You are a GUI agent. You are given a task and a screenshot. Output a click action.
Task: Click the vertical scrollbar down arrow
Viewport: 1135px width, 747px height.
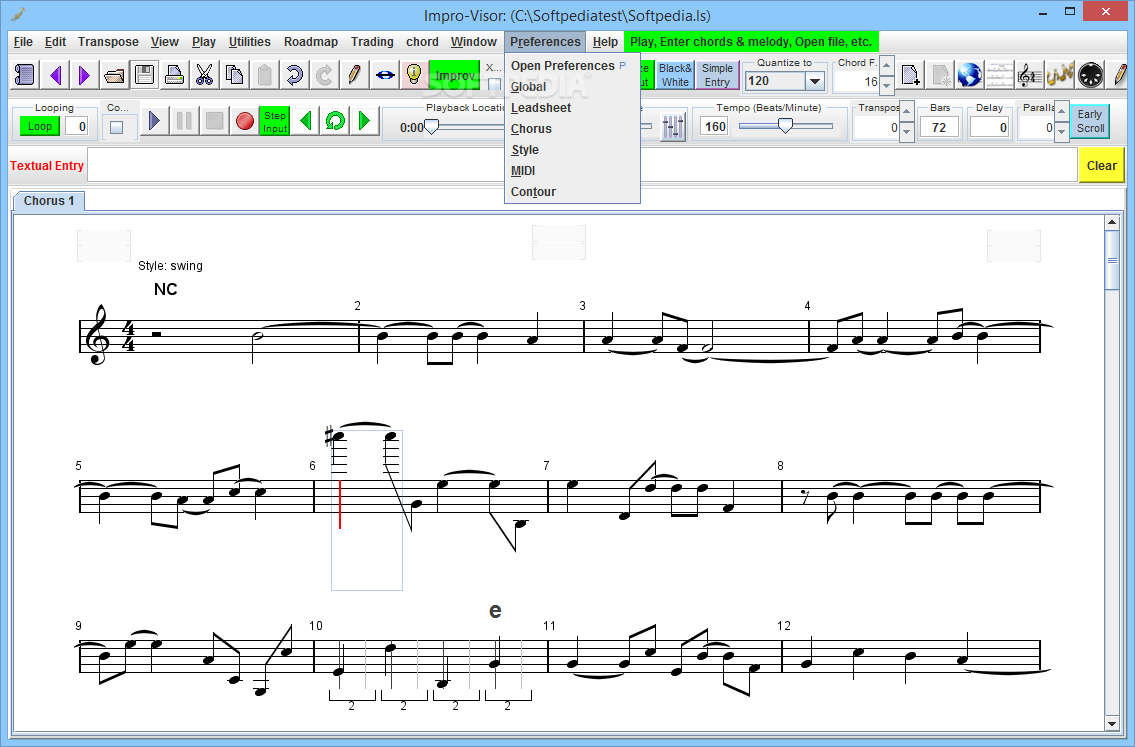(x=1112, y=723)
